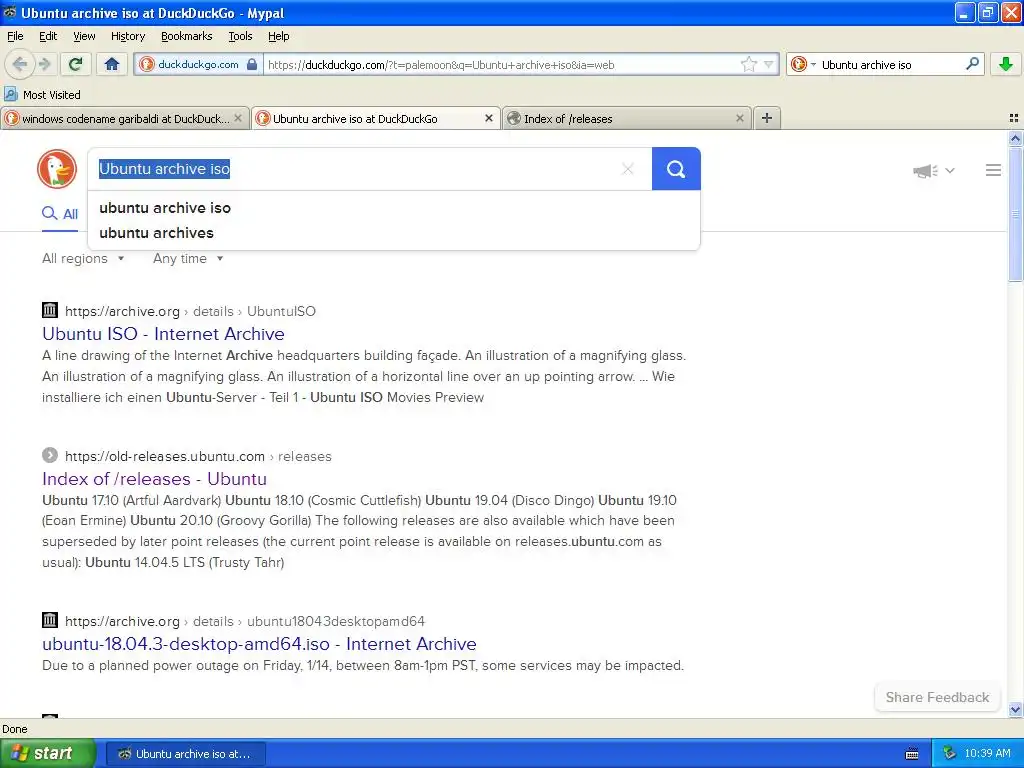Viewport: 1024px width, 768px height.
Task: Click the tray safely remove icon
Action: 950,753
